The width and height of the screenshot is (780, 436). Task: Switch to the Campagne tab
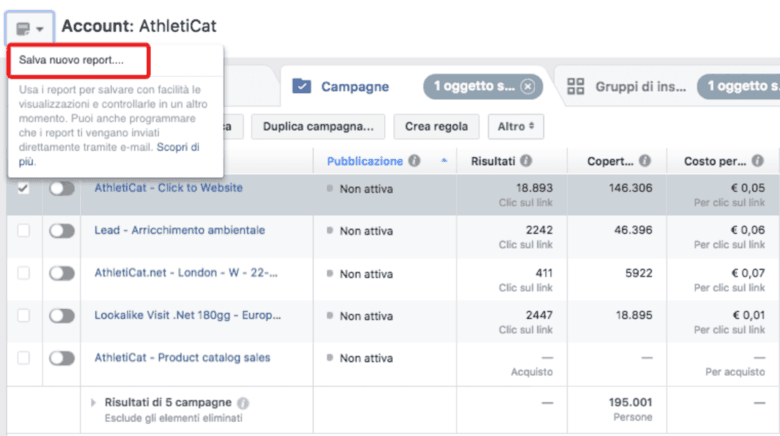pyautogui.click(x=355, y=87)
